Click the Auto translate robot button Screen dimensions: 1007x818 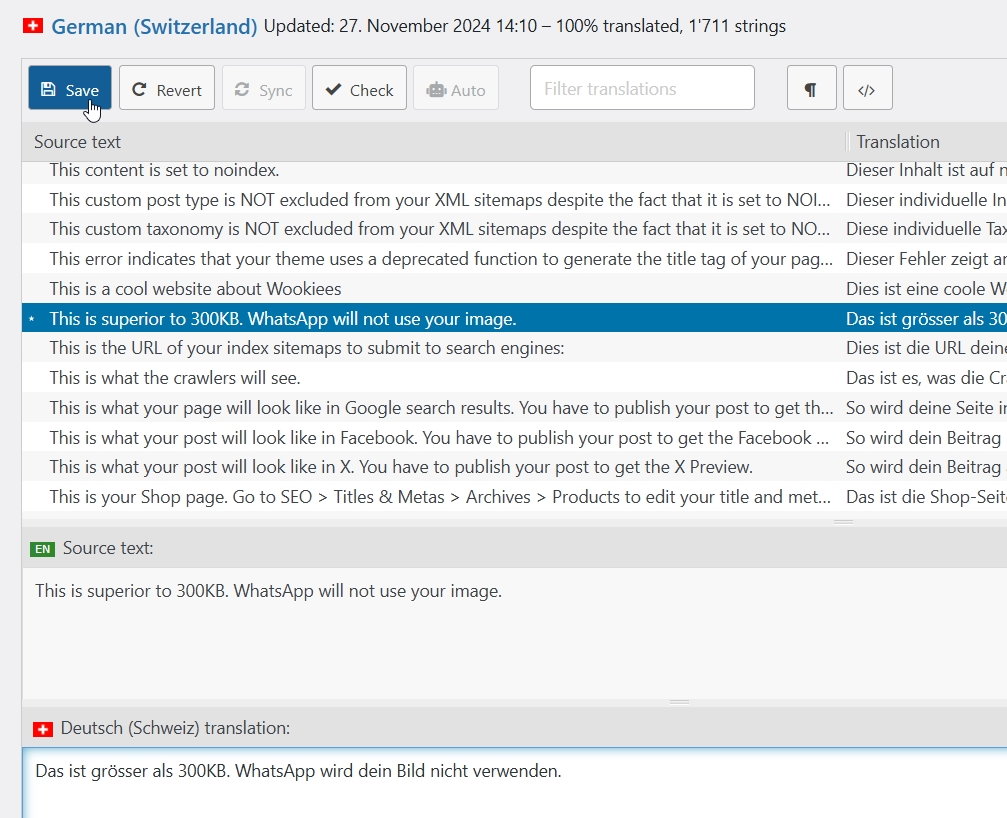pos(455,89)
